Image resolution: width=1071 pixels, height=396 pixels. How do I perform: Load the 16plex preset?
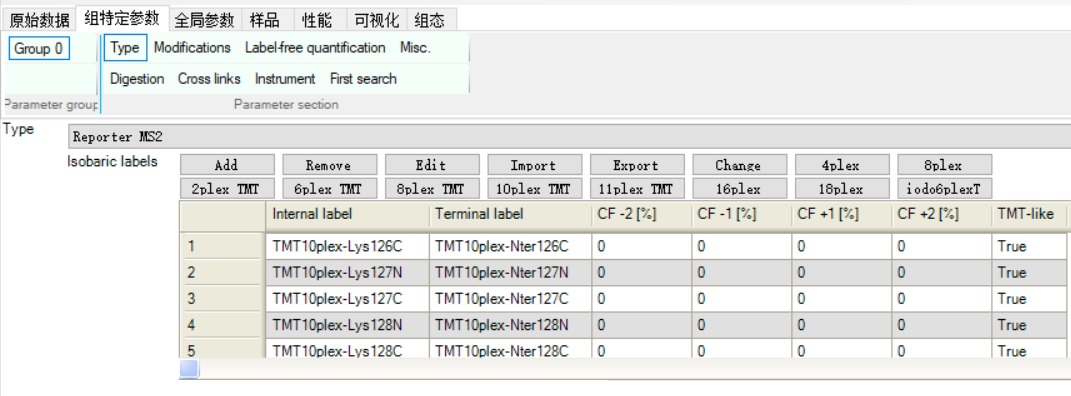point(739,189)
